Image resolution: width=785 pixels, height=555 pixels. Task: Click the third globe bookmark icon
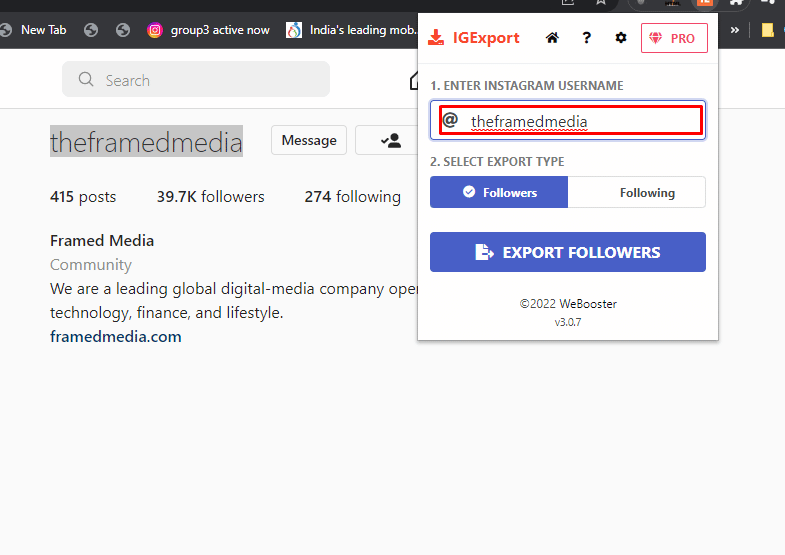pyautogui.click(x=123, y=31)
